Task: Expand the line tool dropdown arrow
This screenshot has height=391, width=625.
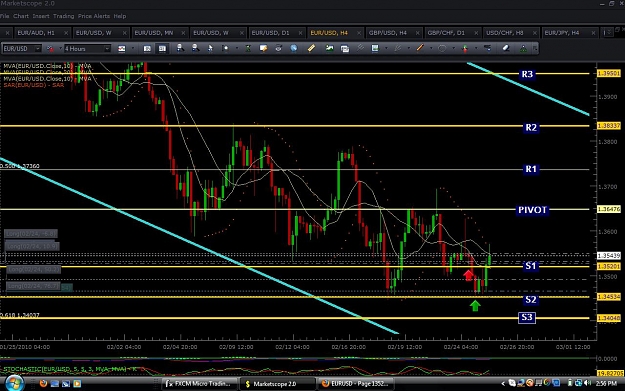Action: 431,49
